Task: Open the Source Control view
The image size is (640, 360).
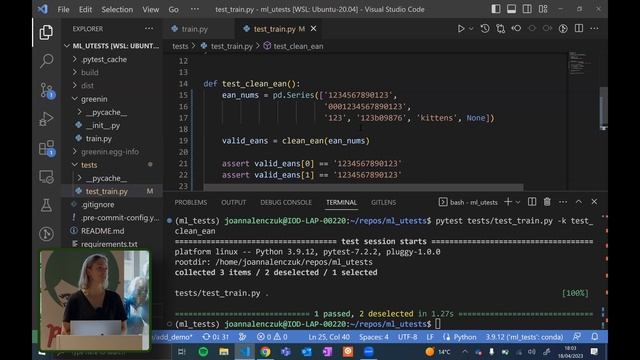Action: [47, 90]
